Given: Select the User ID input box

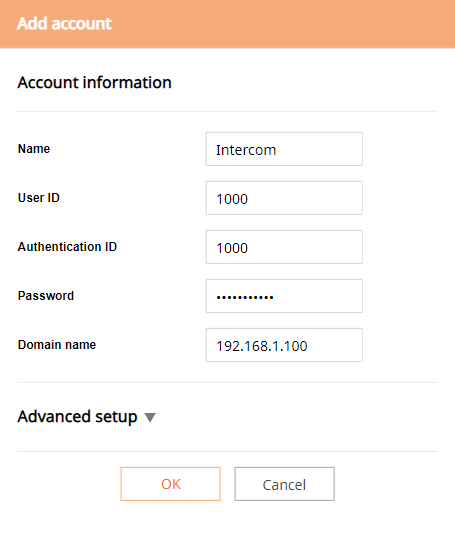Looking at the screenshot, I should [284, 198].
